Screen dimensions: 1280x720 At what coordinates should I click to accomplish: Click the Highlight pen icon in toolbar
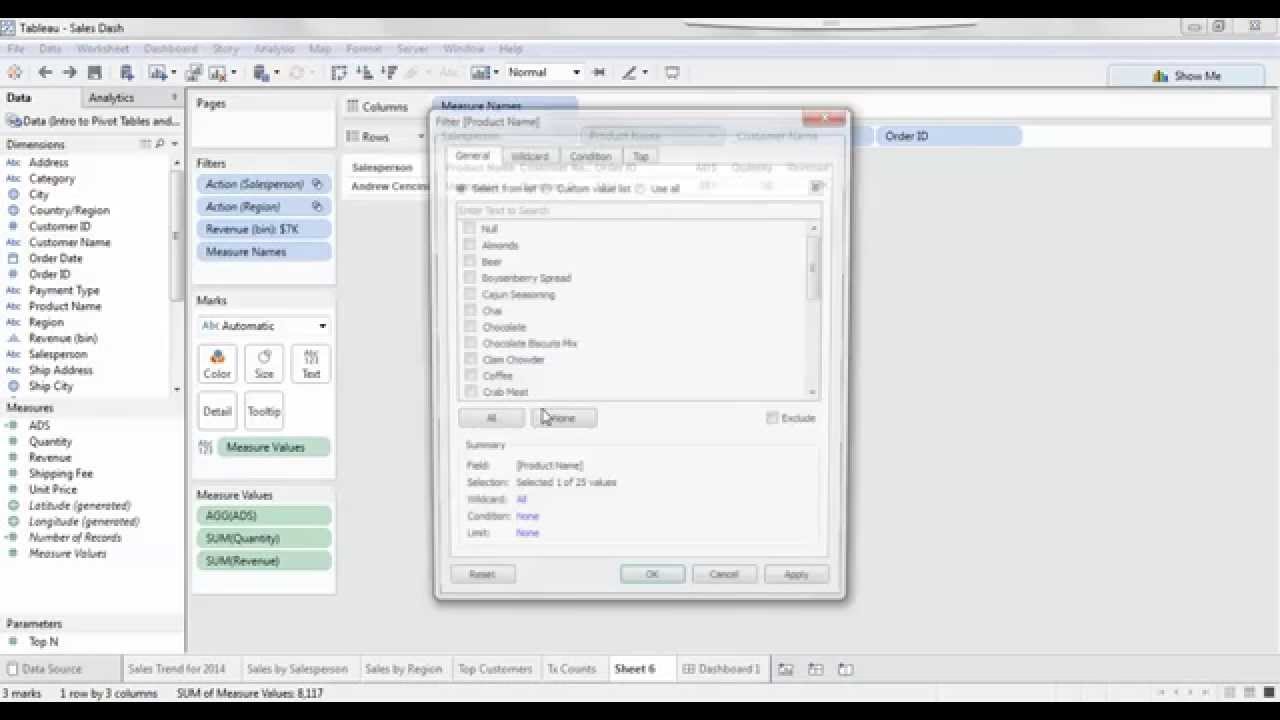[x=629, y=72]
